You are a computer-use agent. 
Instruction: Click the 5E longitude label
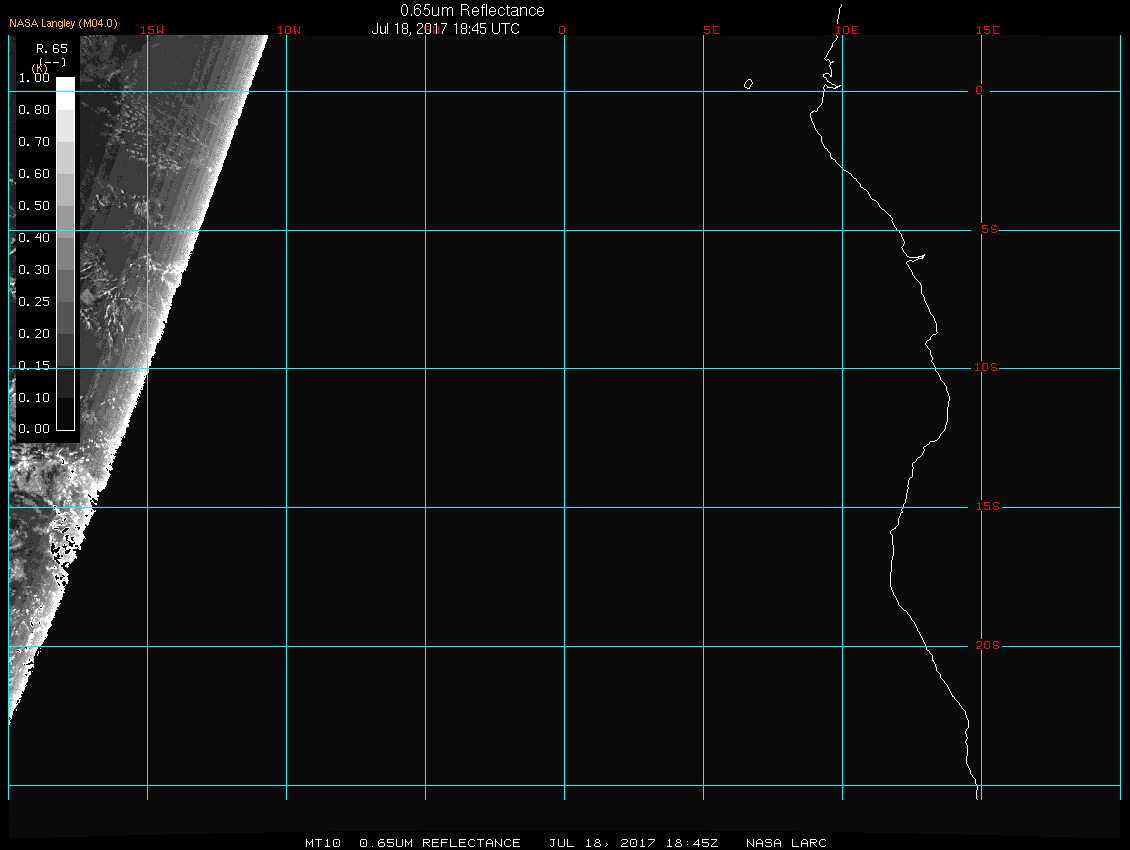[x=711, y=30]
